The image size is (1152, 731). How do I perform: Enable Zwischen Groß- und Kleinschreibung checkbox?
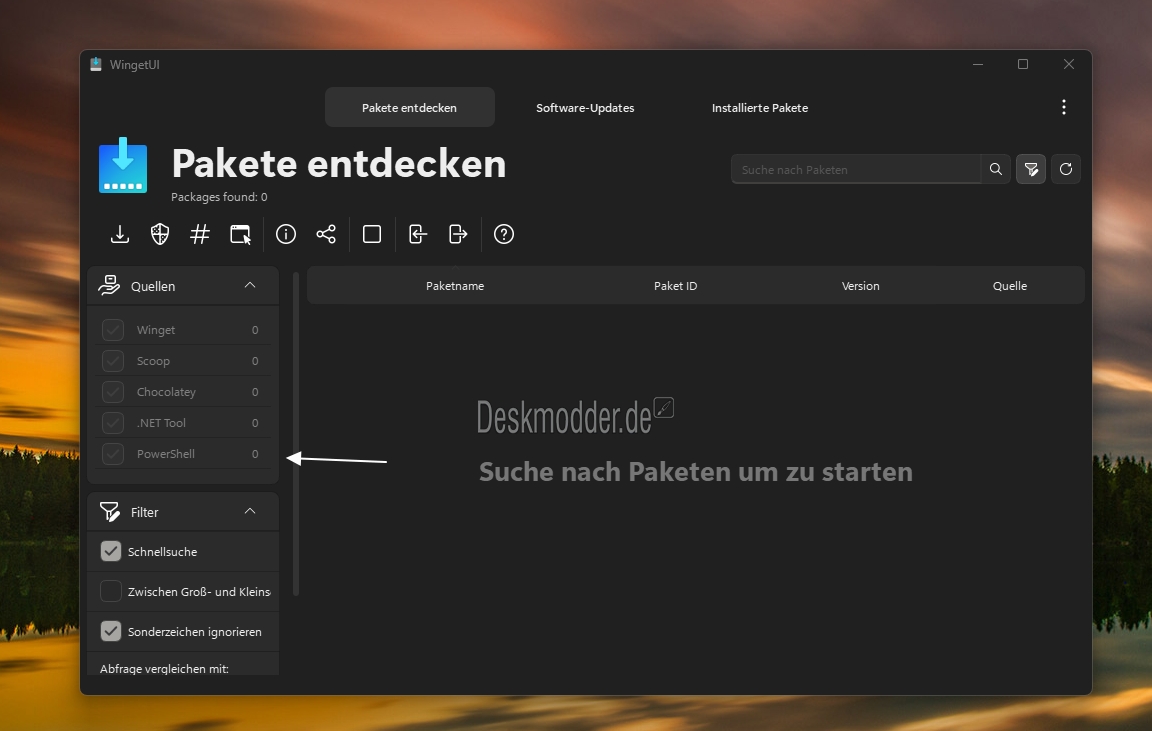111,591
